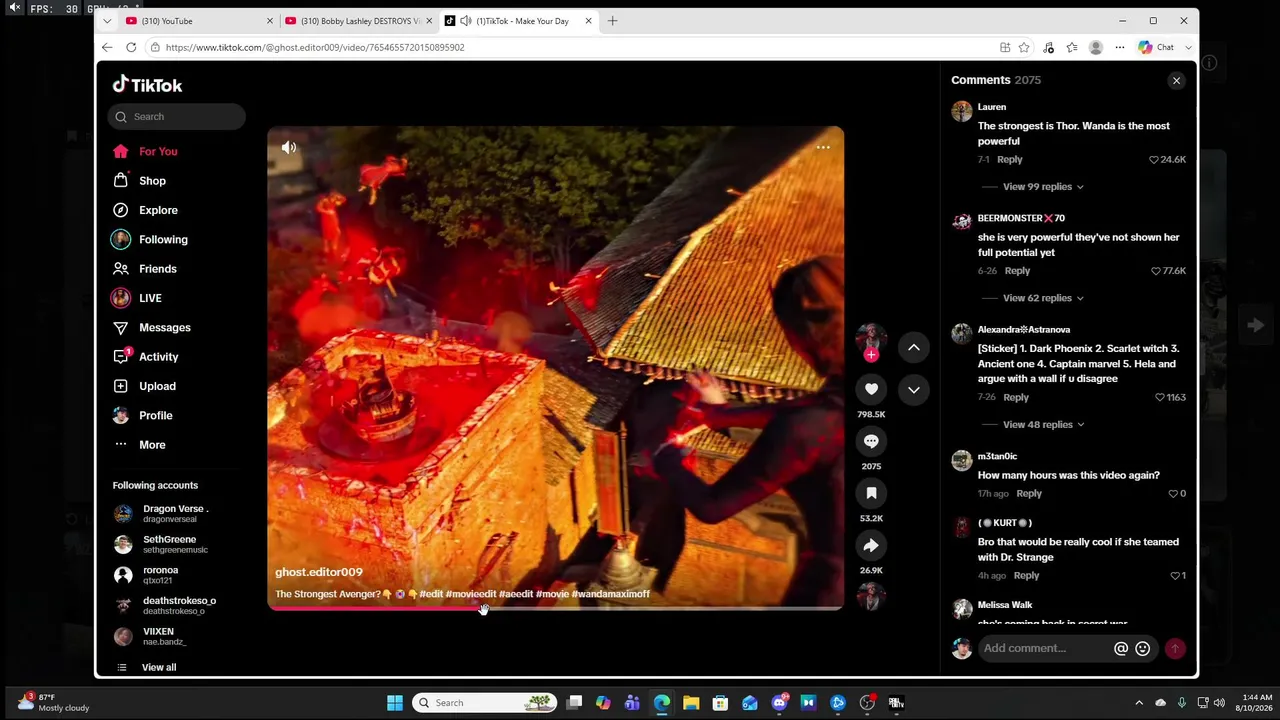Viewport: 1280px width, 720px height.
Task: Switch to the (310) YouTube tab
Action: 198,21
